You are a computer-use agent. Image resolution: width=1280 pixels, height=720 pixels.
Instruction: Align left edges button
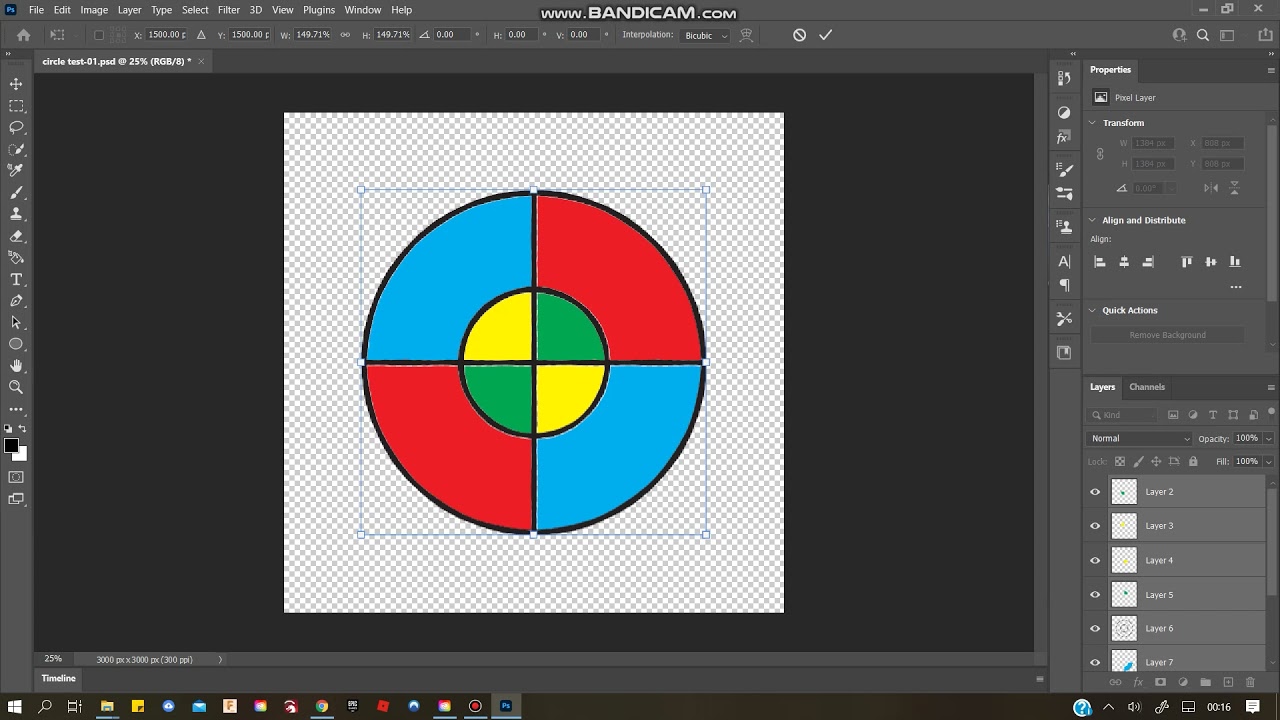click(1100, 262)
